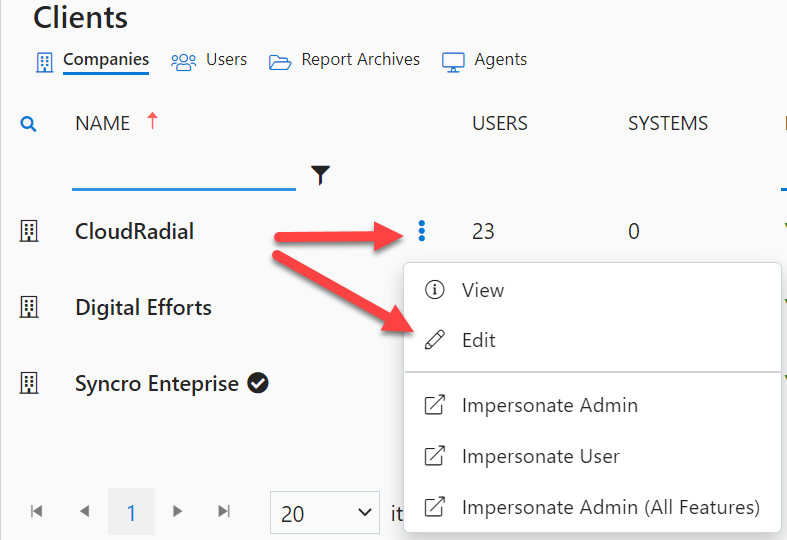This screenshot has width=787, height=540.
Task: Choose Impersonate Admin from the menu
Action: point(592,406)
